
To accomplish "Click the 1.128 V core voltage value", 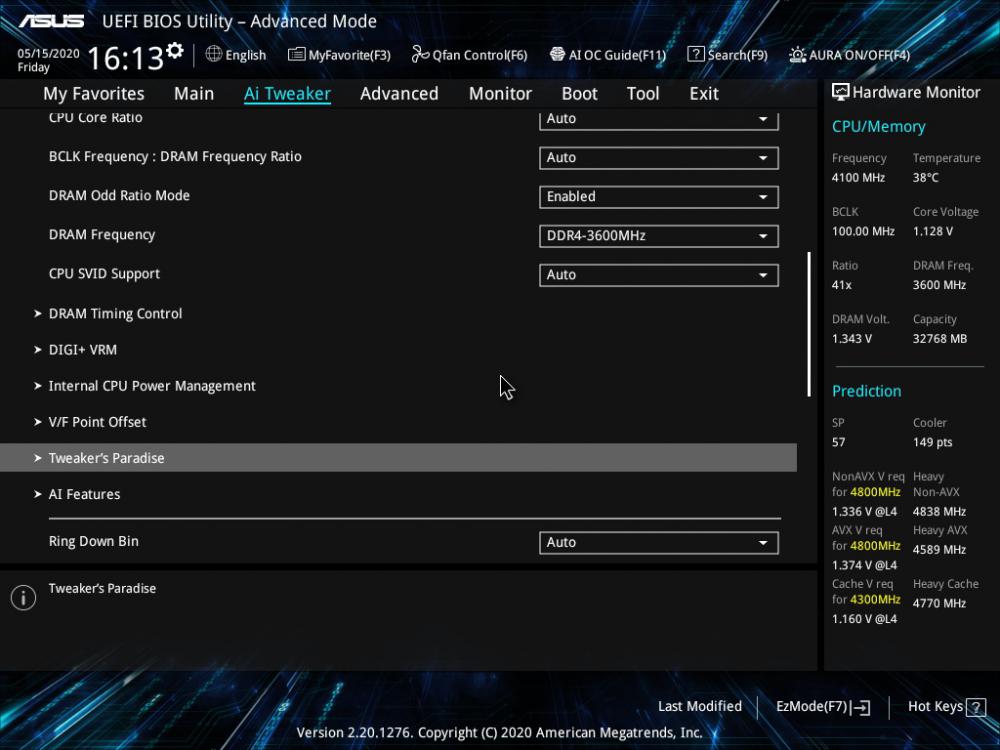I will pos(933,232).
